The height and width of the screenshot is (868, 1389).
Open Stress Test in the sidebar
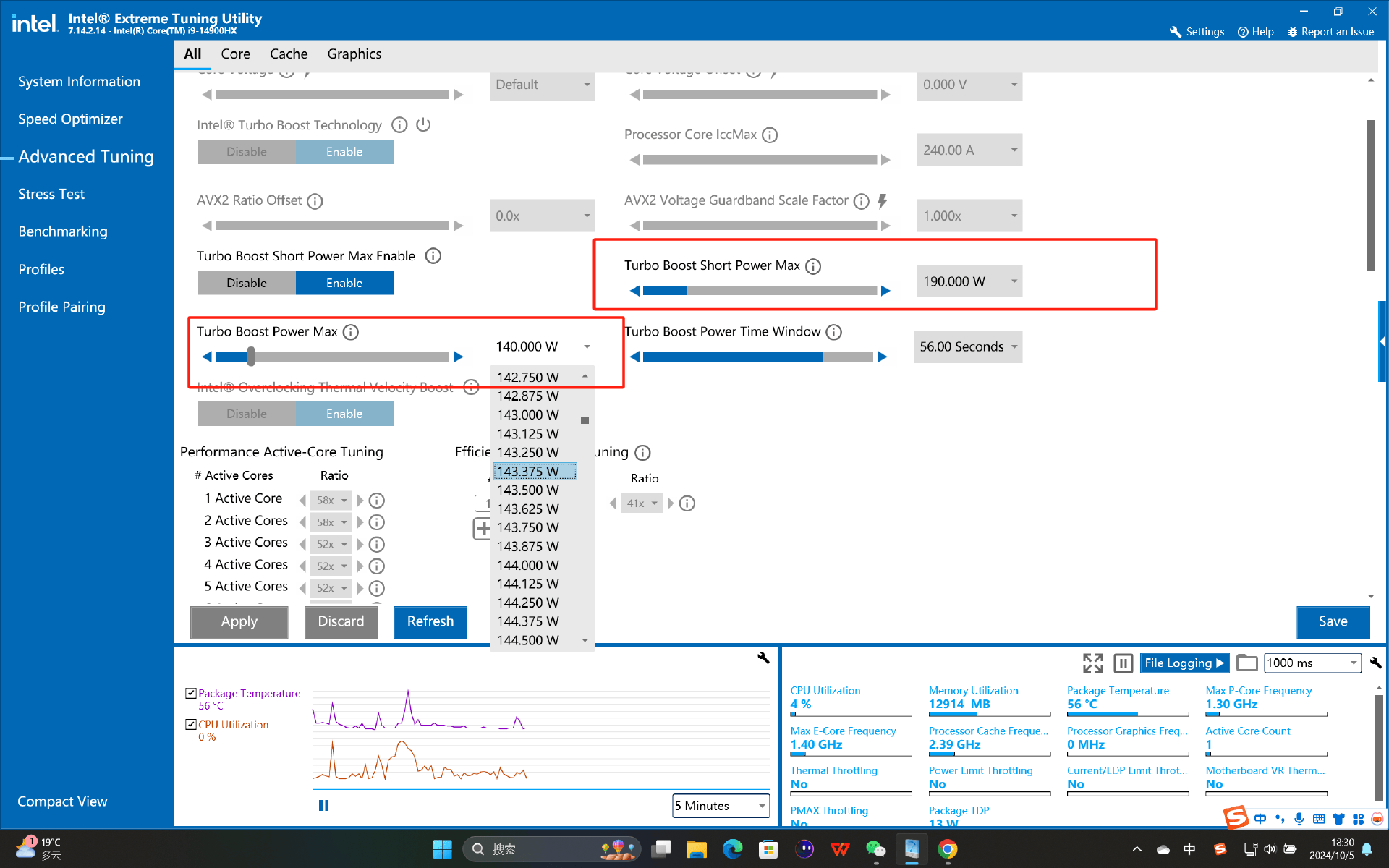point(51,194)
